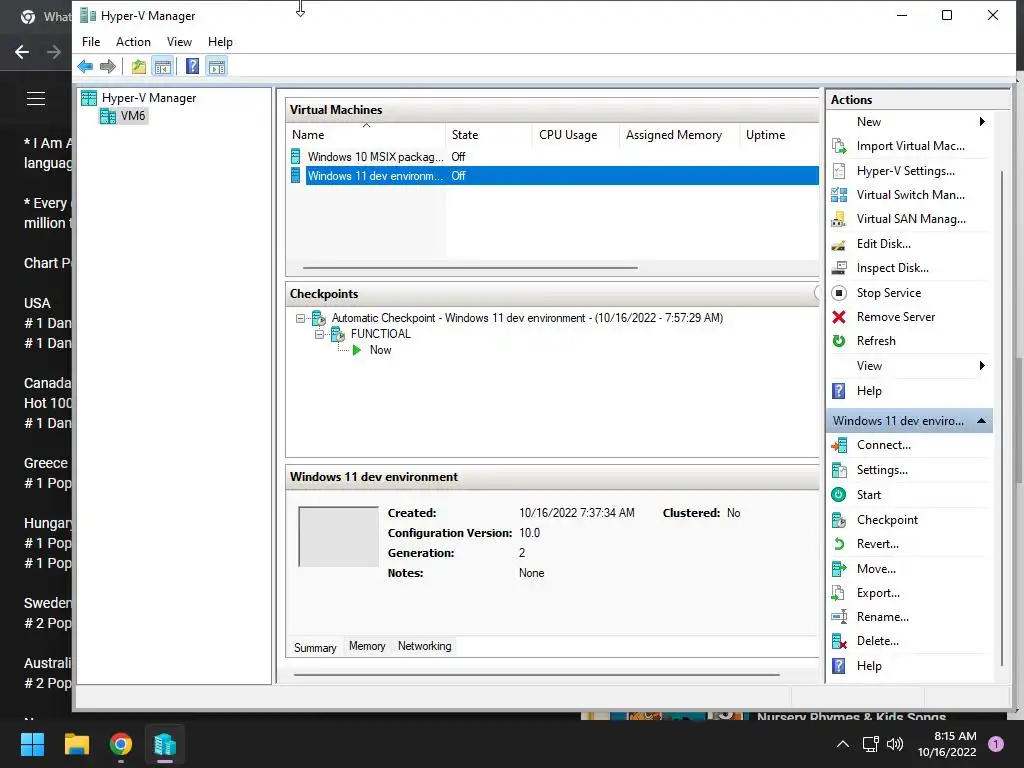The image size is (1024, 768).
Task: Click the Actions pane vertical scrollbar
Action: coord(1001,418)
